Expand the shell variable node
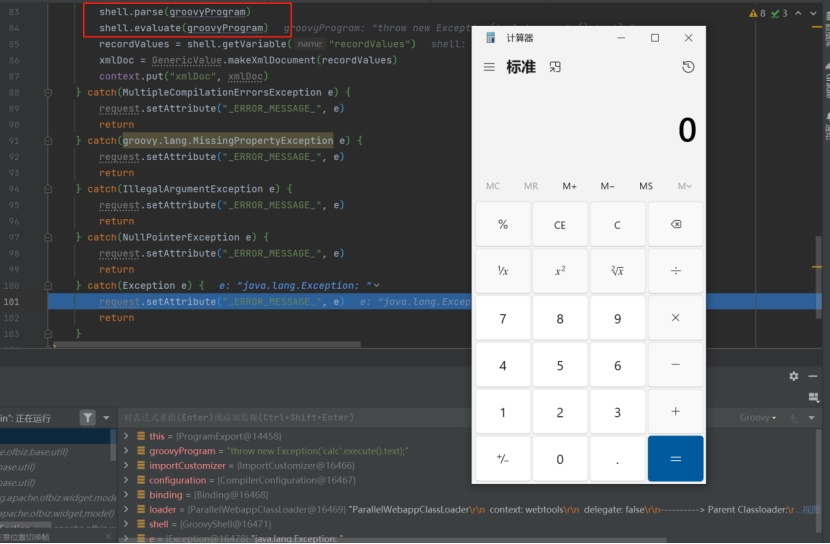The image size is (830, 544). click(126, 524)
